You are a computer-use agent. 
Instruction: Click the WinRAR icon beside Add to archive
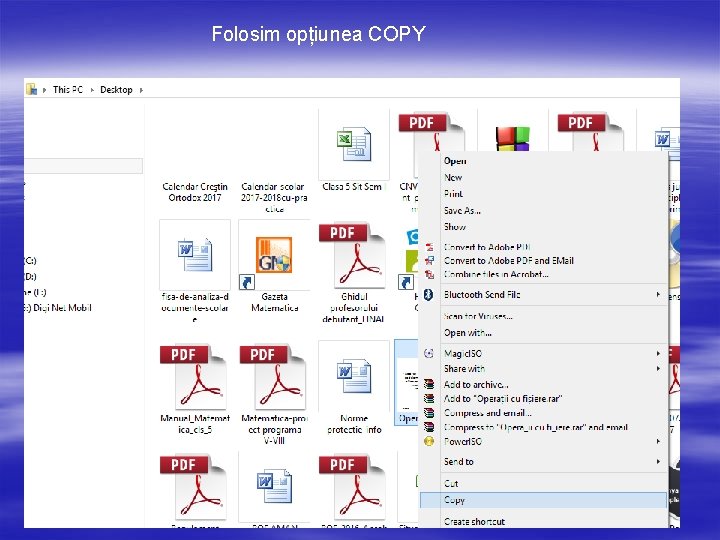pyautogui.click(x=429, y=384)
